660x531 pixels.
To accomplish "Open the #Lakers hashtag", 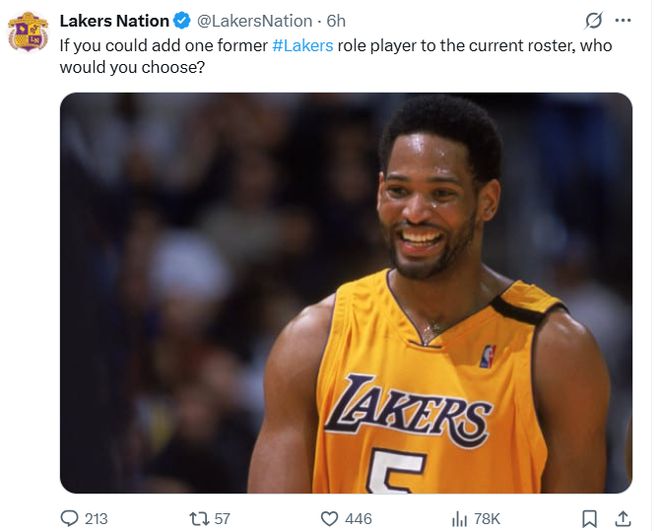I will tap(302, 46).
